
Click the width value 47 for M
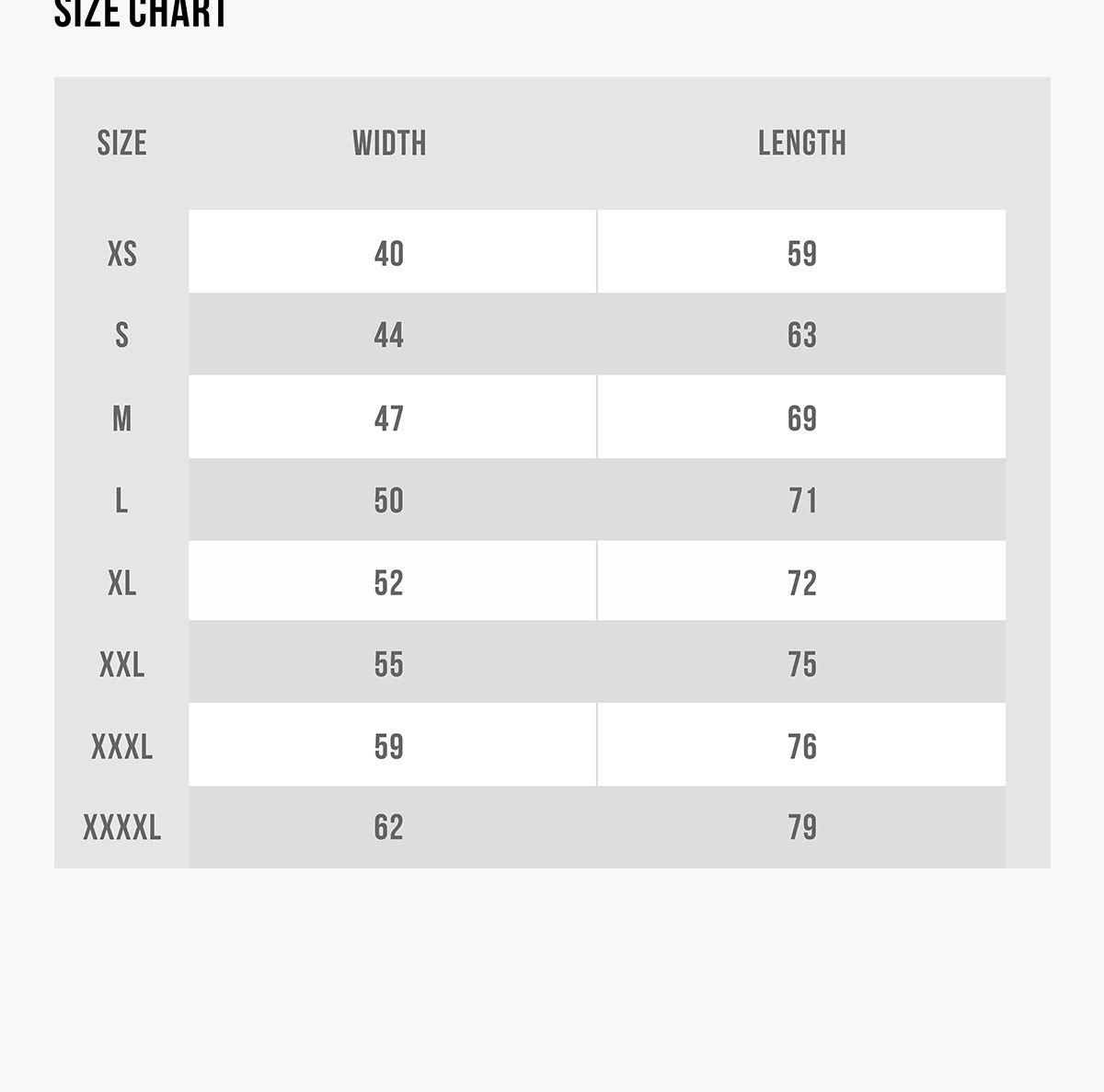point(389,419)
